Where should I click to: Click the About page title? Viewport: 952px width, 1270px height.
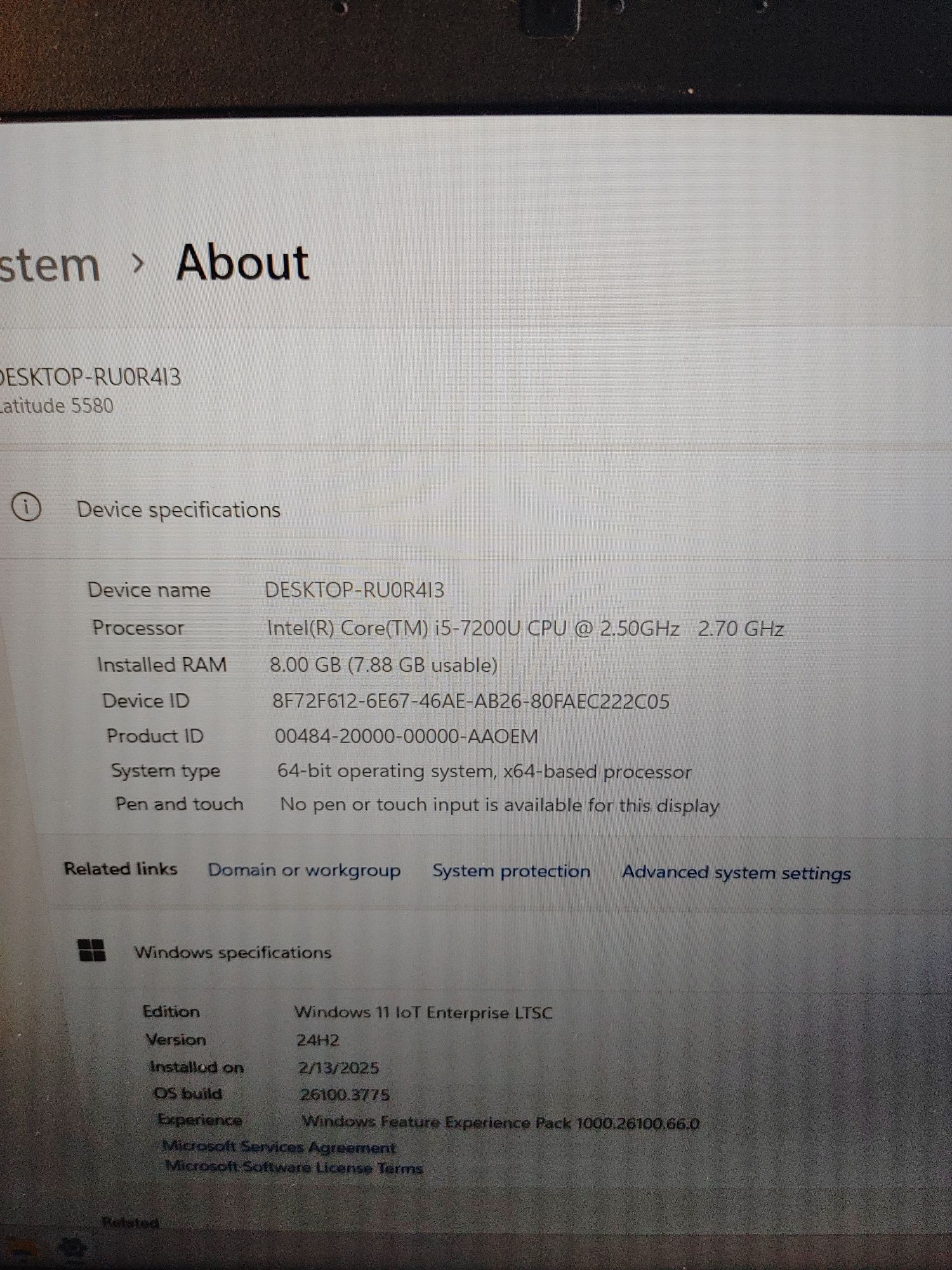242,262
